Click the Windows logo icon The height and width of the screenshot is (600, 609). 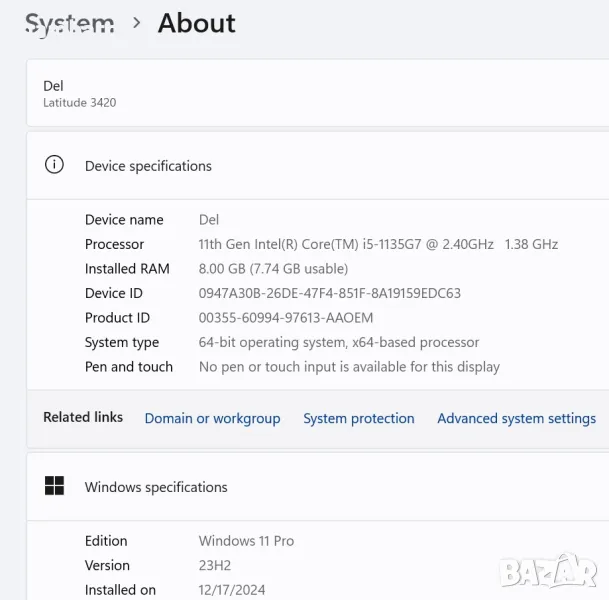pos(54,487)
